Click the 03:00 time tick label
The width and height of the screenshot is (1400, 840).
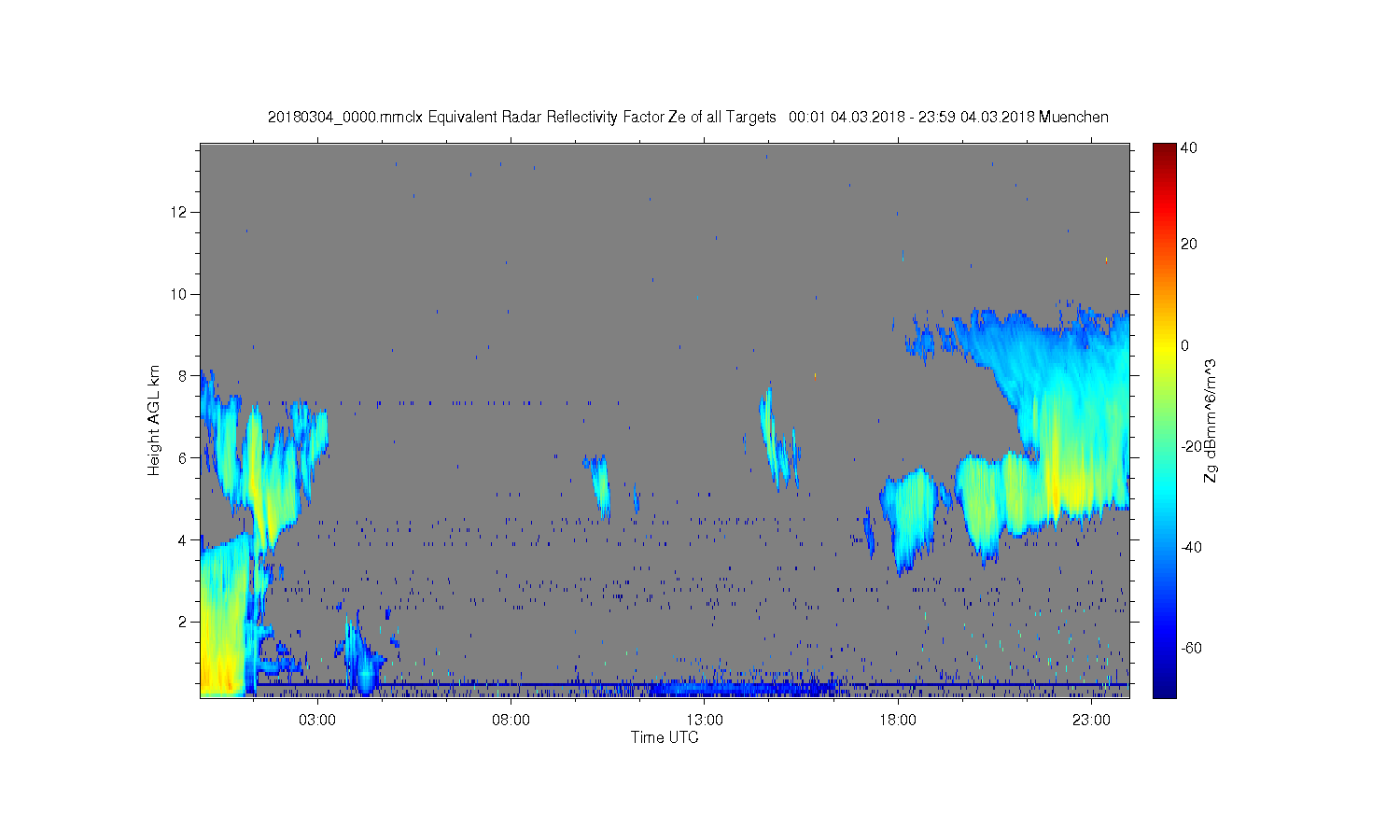(x=317, y=721)
